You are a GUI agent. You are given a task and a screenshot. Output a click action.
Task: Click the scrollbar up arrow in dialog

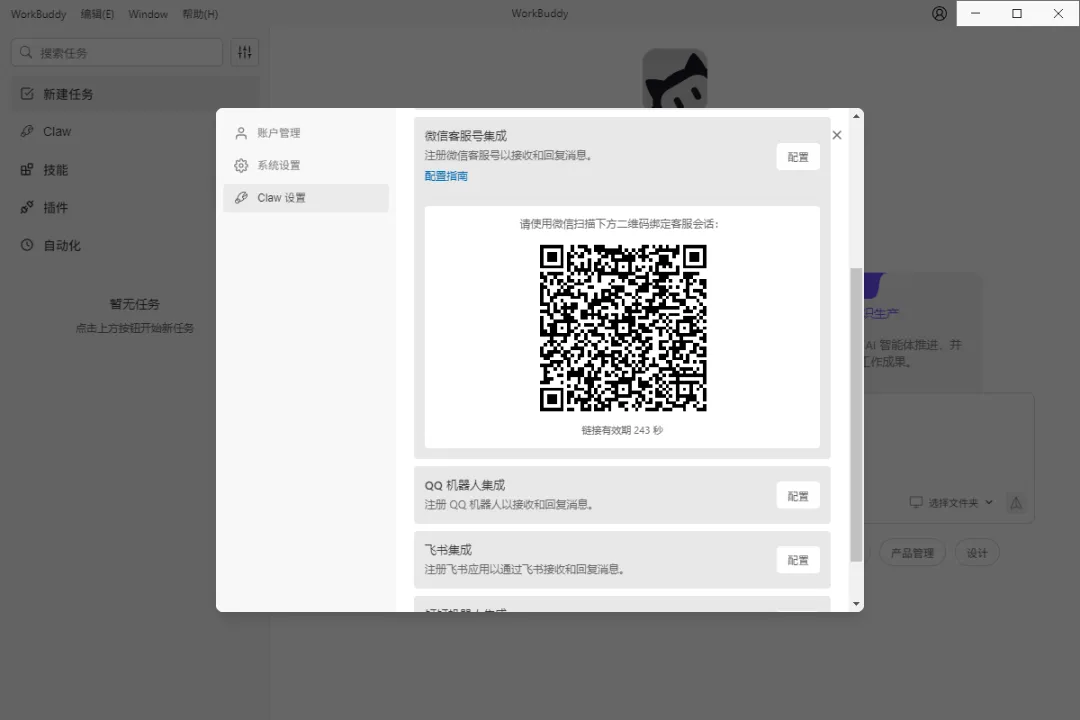point(856,116)
